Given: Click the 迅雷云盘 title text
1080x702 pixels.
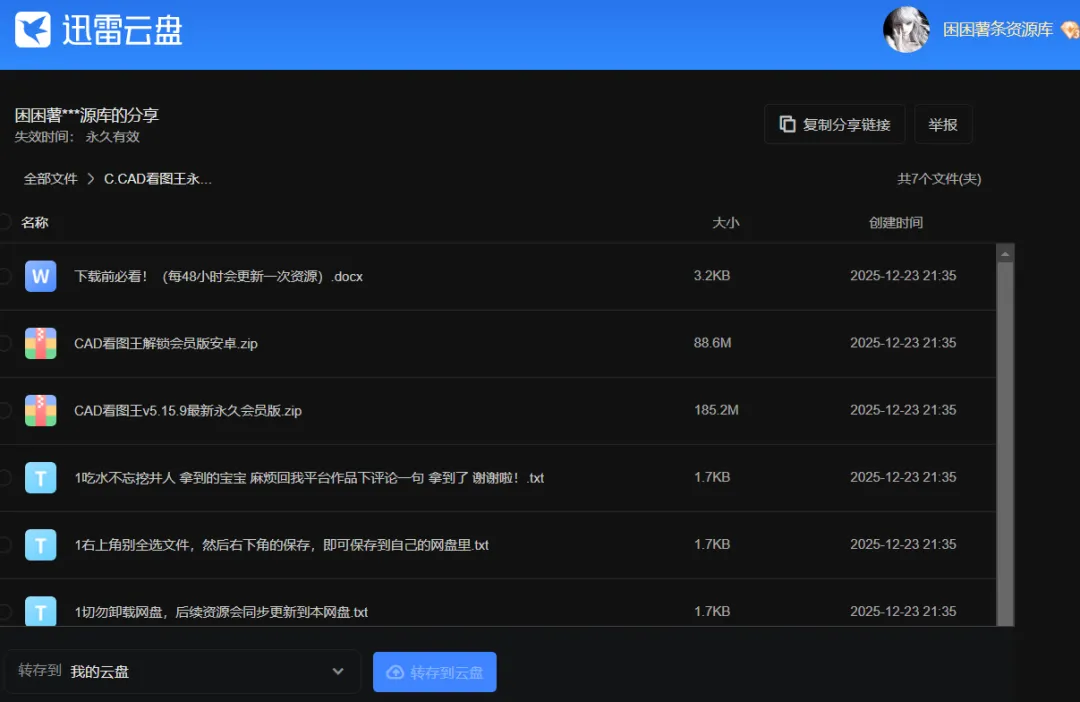Looking at the screenshot, I should coord(122,30).
